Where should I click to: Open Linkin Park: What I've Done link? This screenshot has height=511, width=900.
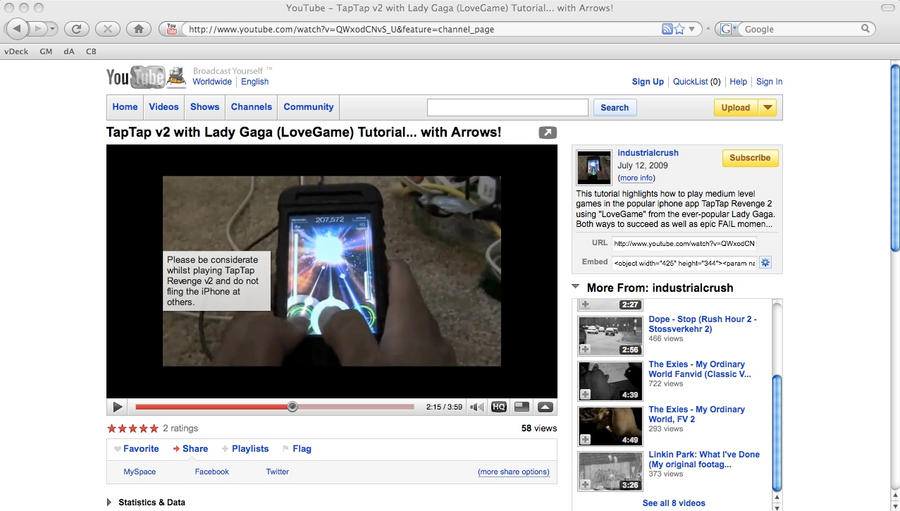(704, 459)
